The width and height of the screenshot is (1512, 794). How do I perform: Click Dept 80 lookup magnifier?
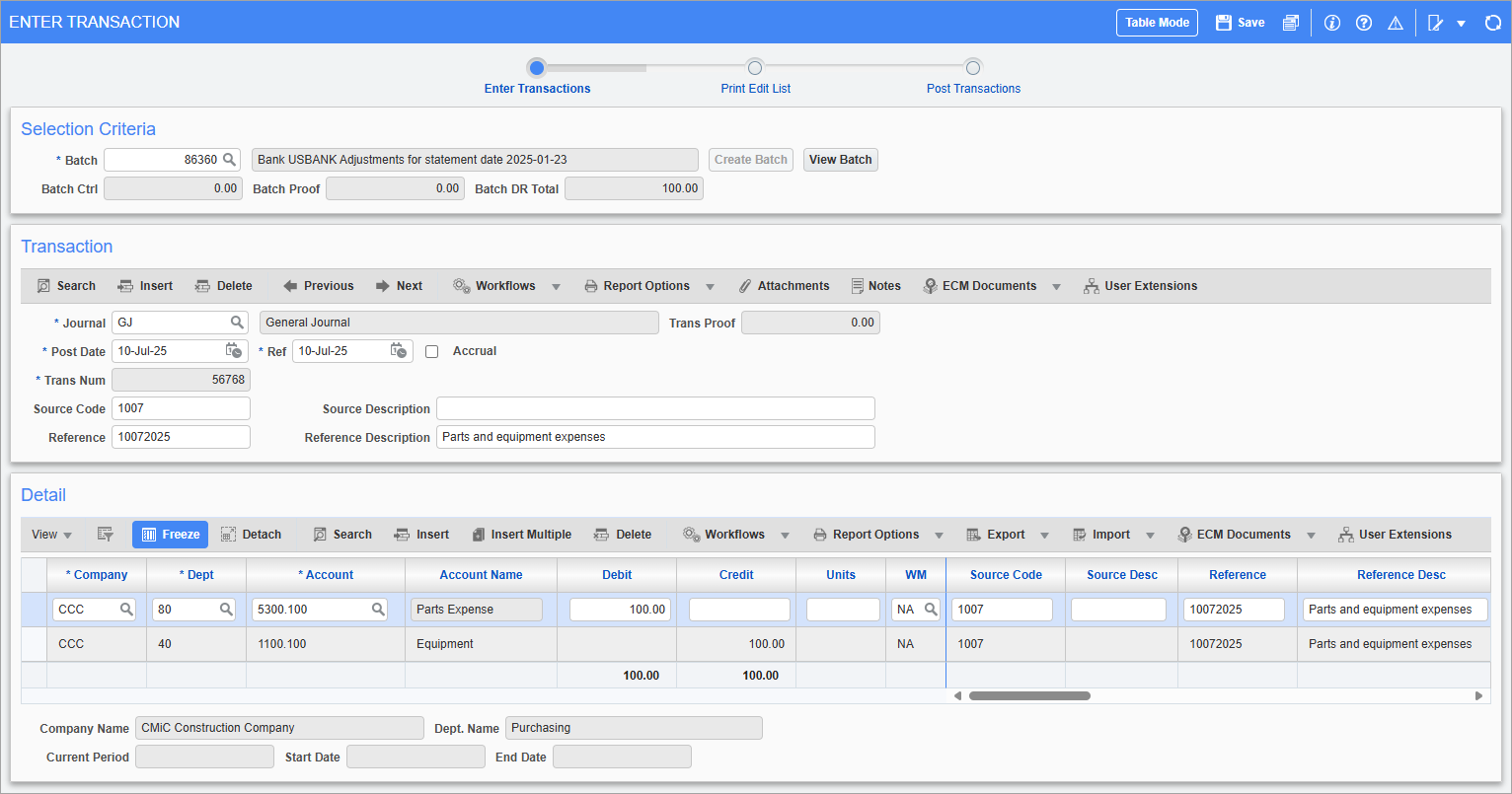tap(226, 610)
